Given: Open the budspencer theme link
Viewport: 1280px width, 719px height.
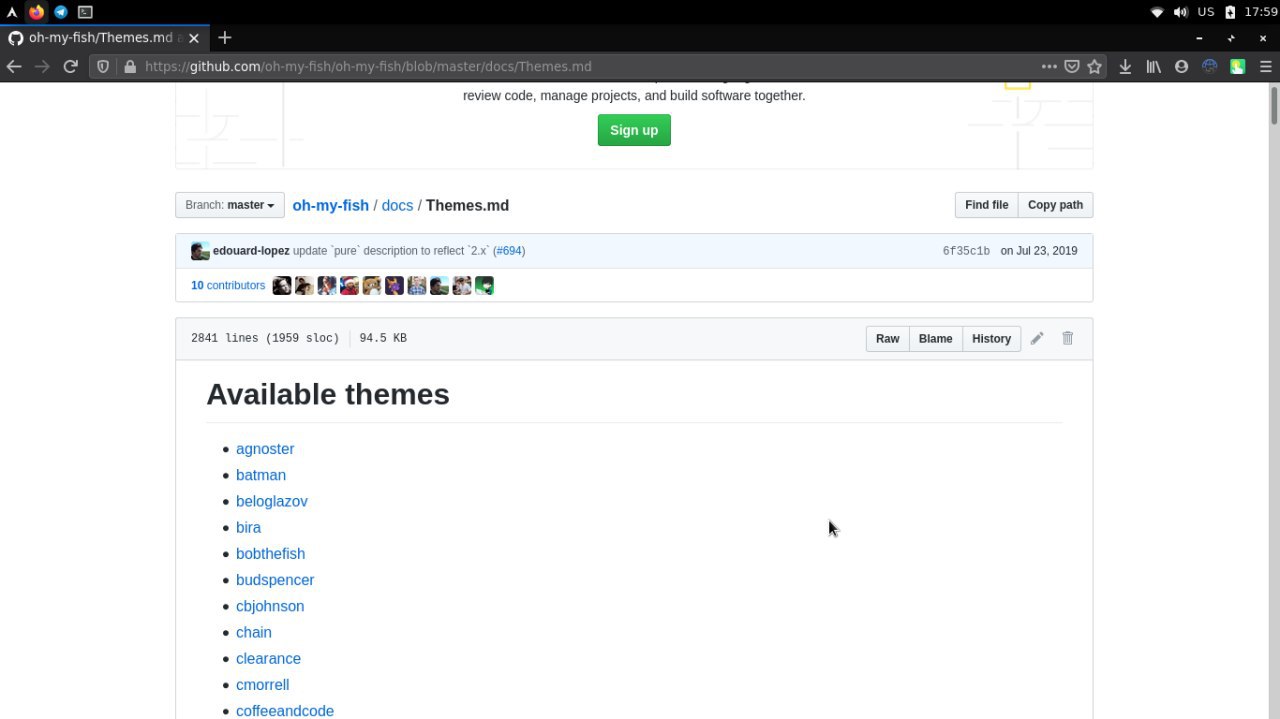Looking at the screenshot, I should click(275, 580).
